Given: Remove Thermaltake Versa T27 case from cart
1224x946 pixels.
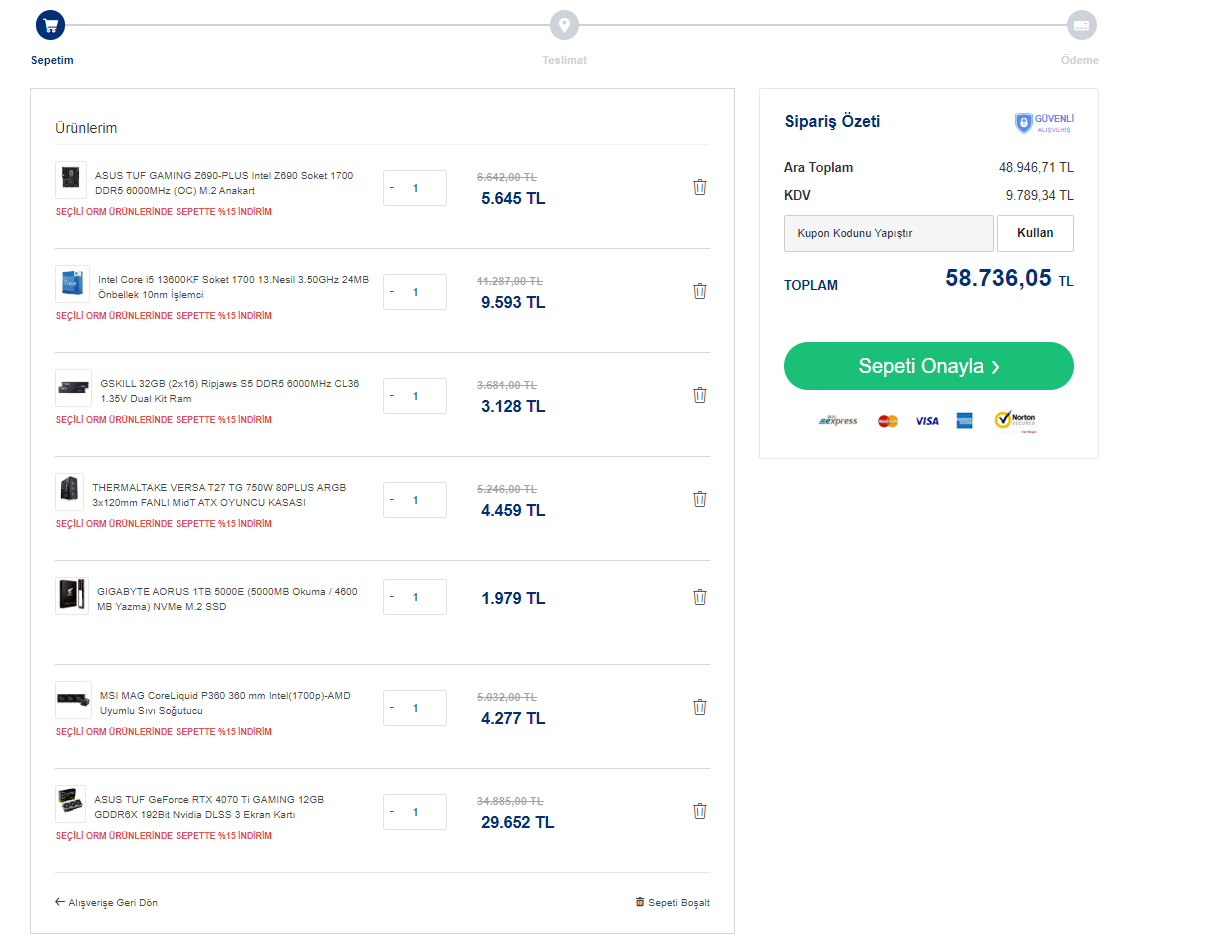Looking at the screenshot, I should 700,499.
